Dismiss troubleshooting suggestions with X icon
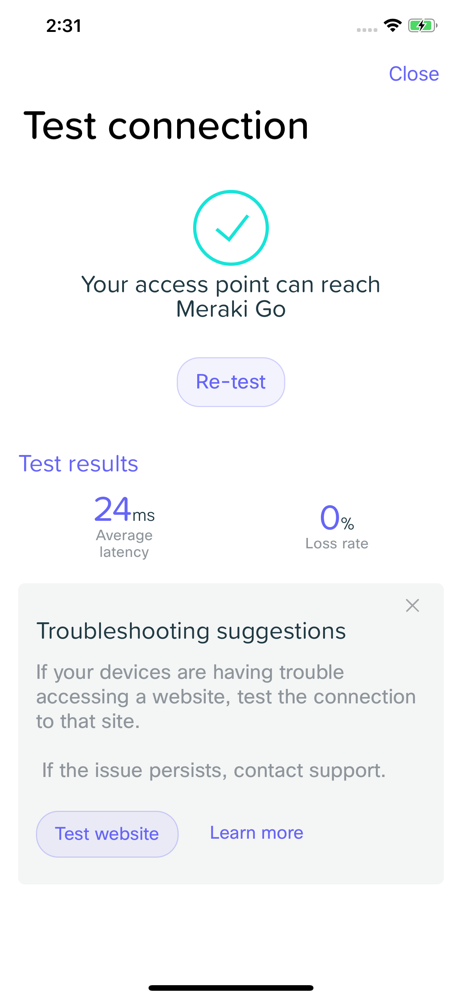The width and height of the screenshot is (462, 1000). click(413, 606)
